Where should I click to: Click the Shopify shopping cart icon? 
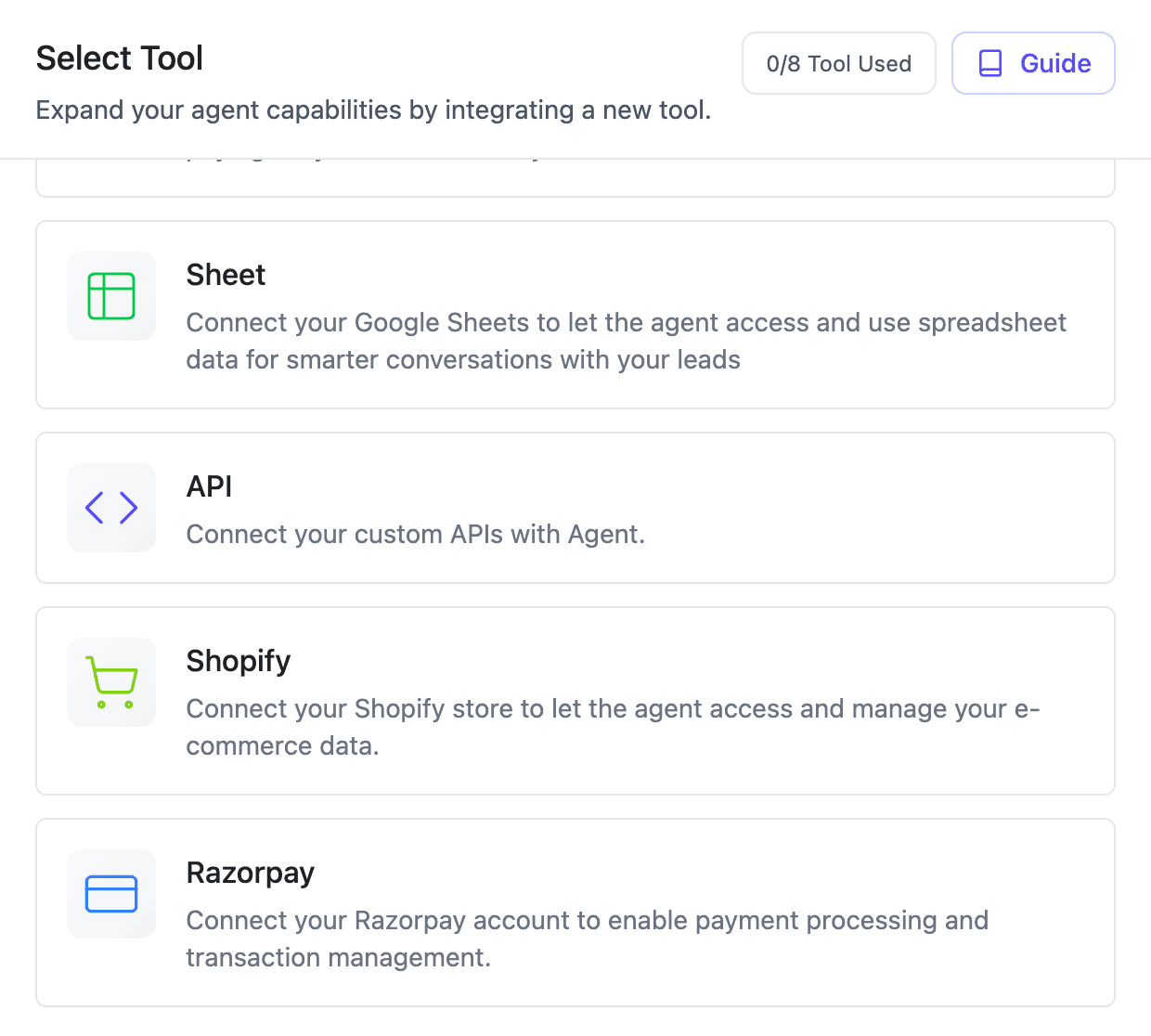click(111, 682)
